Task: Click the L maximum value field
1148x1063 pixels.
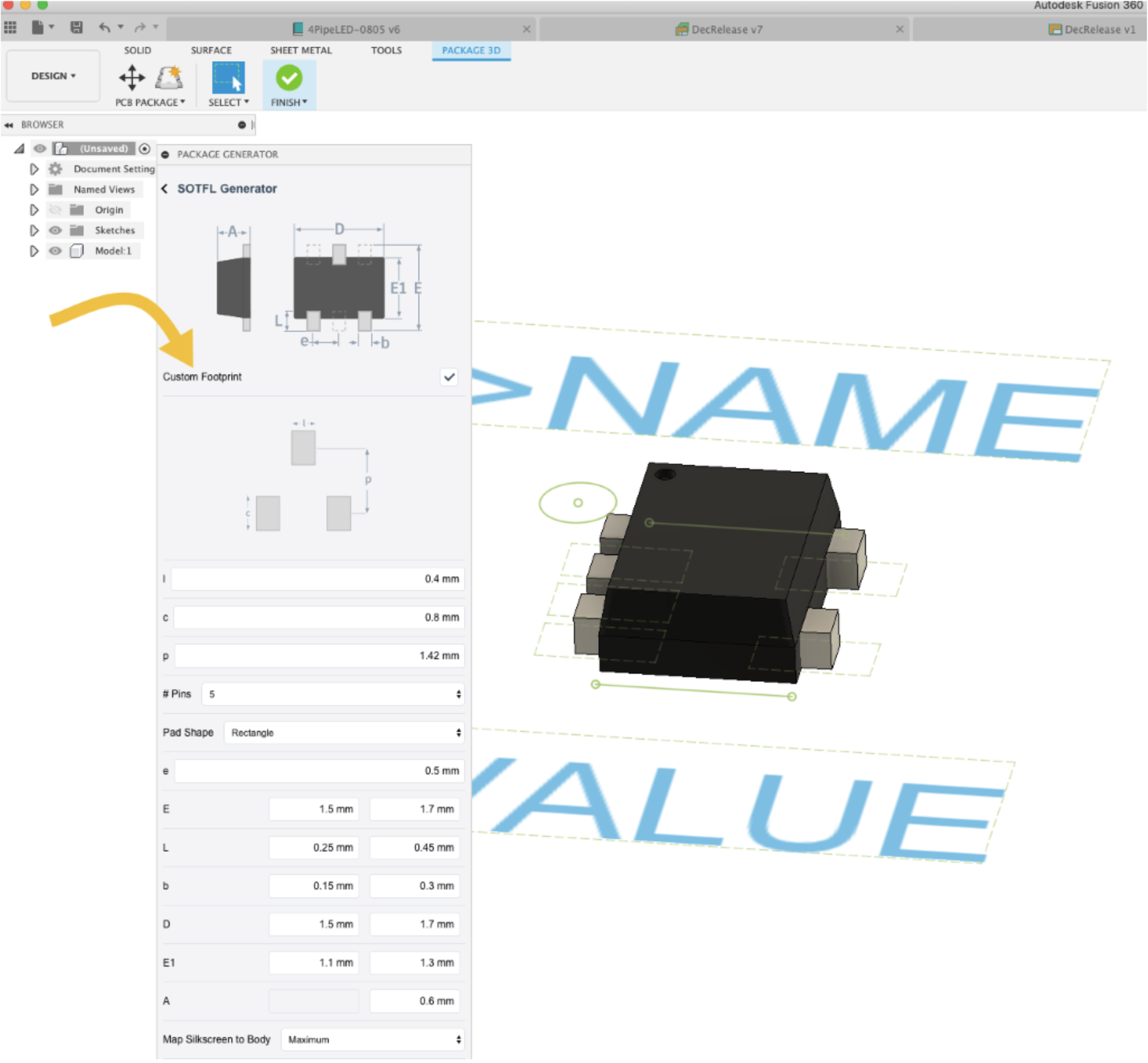Action: coord(415,848)
